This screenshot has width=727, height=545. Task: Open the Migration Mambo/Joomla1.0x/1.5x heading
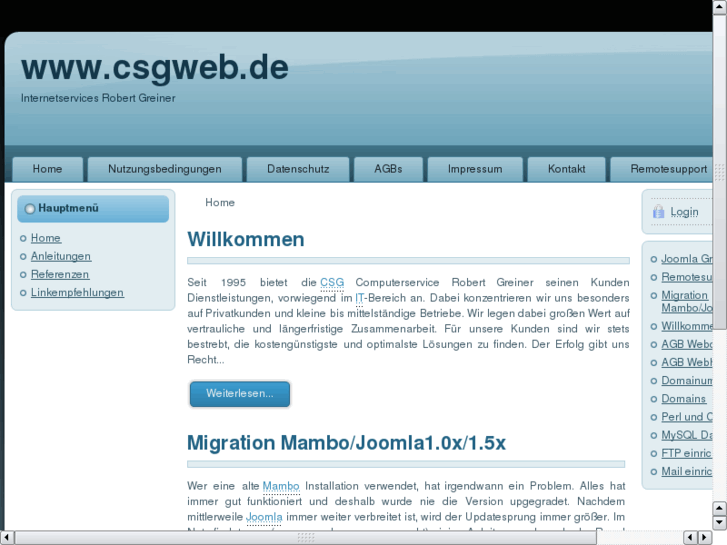point(346,442)
